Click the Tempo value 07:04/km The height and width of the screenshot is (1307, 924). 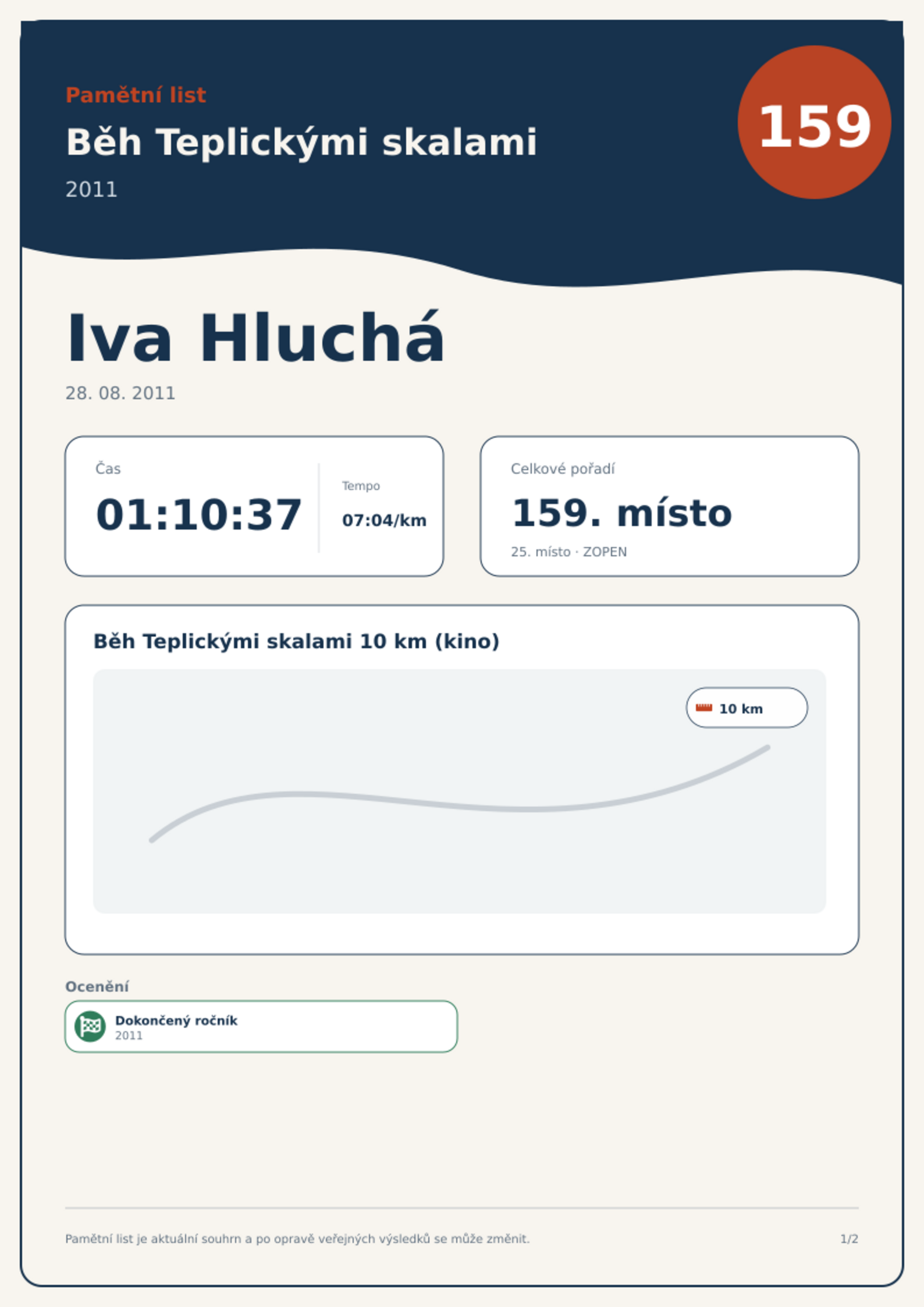pos(384,520)
